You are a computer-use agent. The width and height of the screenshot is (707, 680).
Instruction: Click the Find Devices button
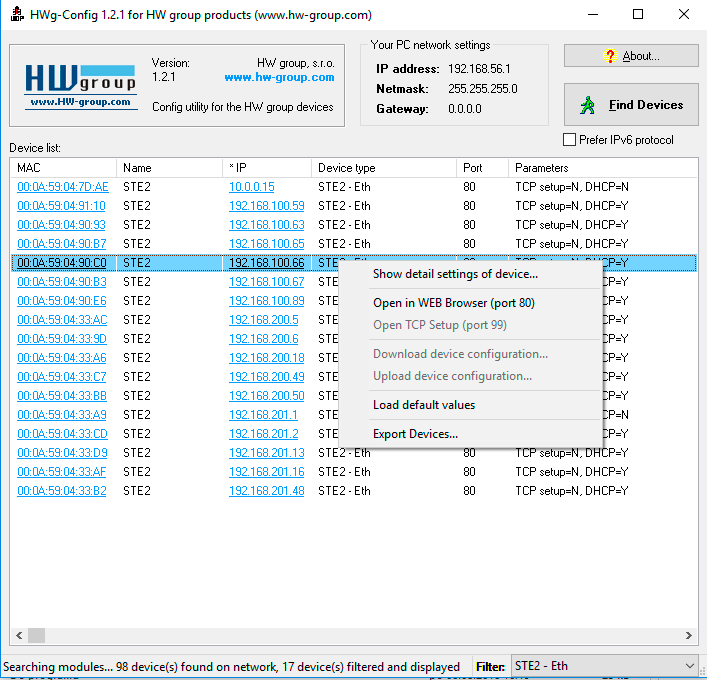pos(631,105)
